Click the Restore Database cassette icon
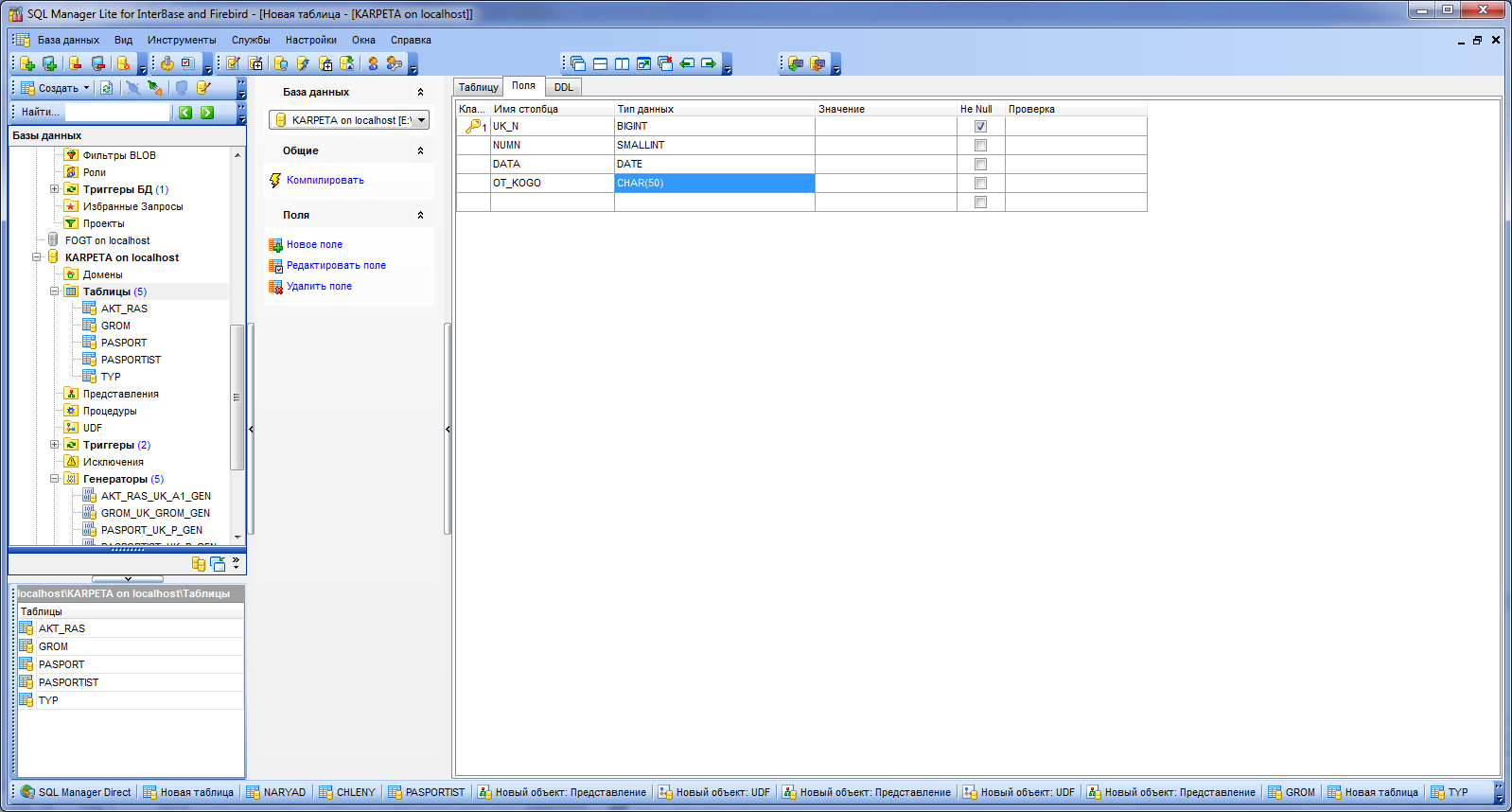 pyautogui.click(x=818, y=63)
